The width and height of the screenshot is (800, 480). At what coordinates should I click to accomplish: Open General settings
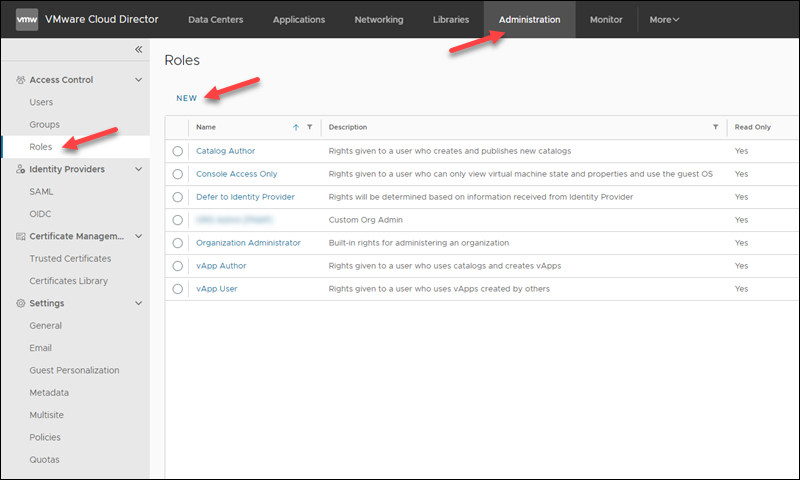(x=45, y=325)
